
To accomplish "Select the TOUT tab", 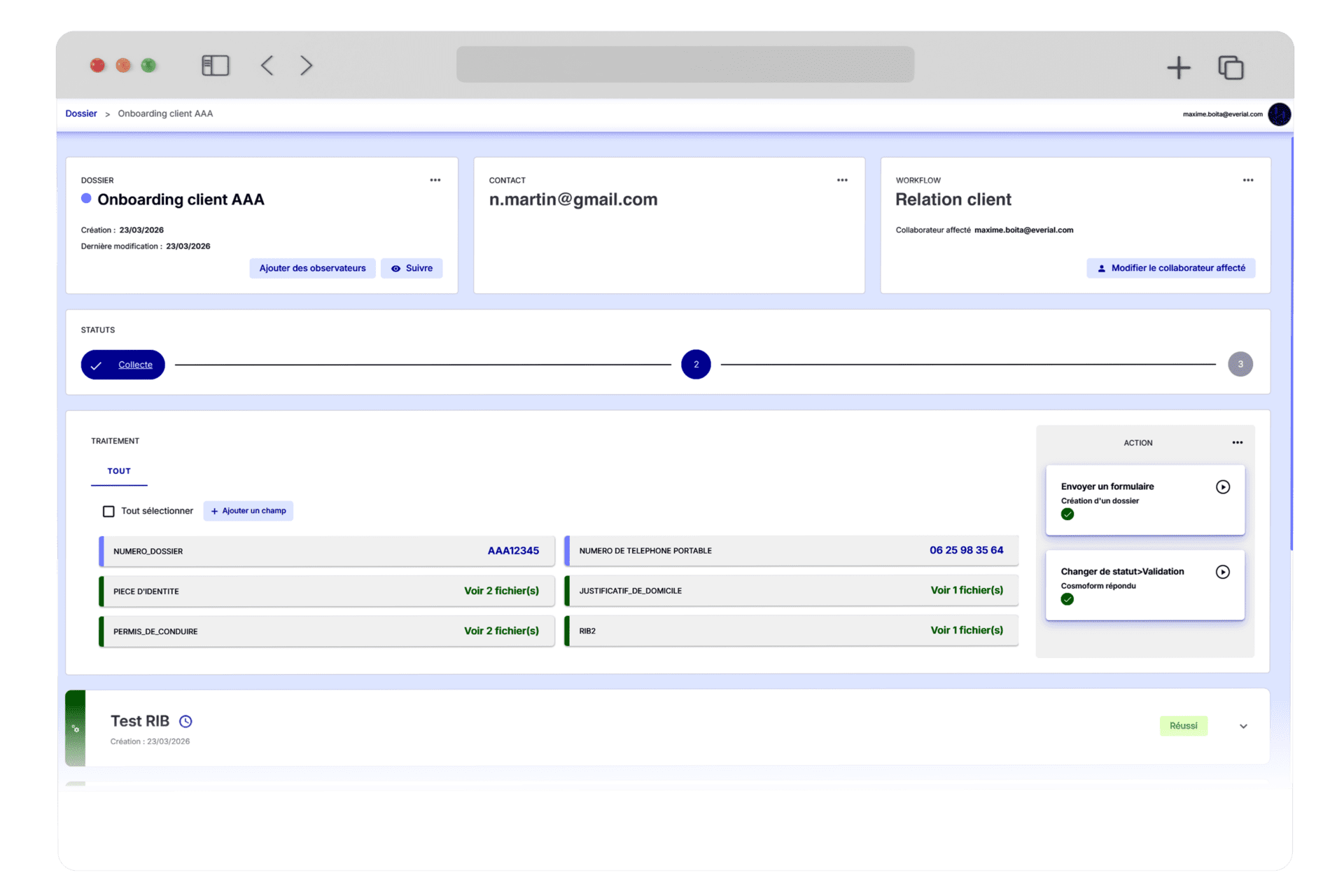I will tap(119, 471).
